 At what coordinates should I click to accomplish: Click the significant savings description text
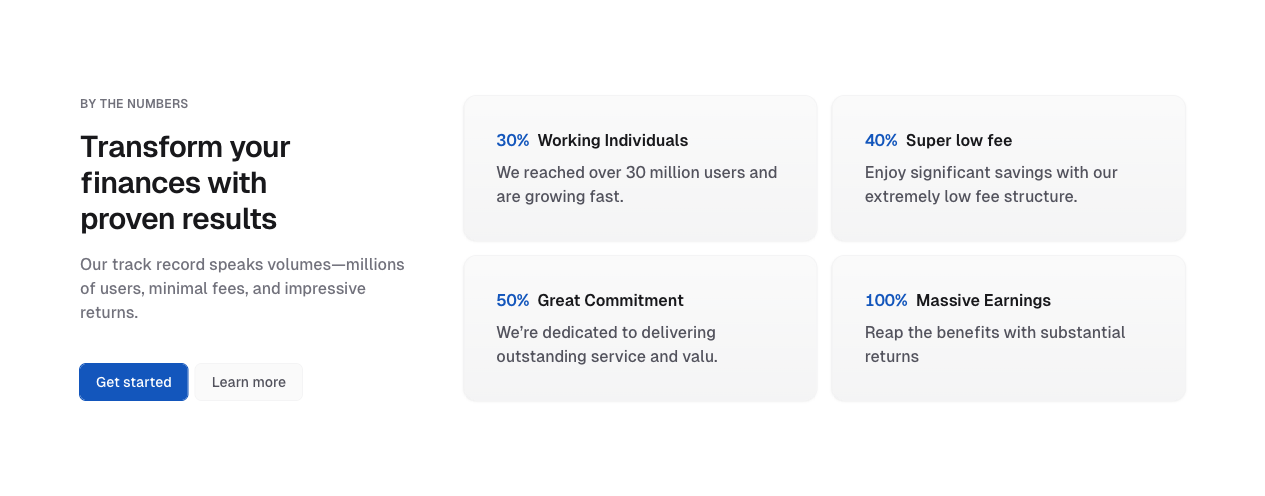point(991,184)
